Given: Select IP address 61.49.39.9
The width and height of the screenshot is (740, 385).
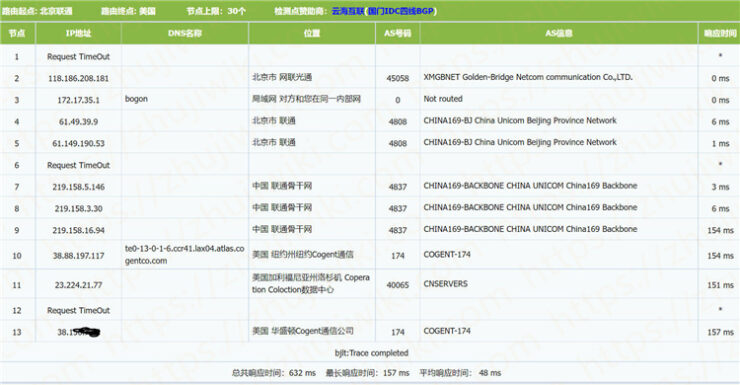Looking at the screenshot, I should [78, 122].
